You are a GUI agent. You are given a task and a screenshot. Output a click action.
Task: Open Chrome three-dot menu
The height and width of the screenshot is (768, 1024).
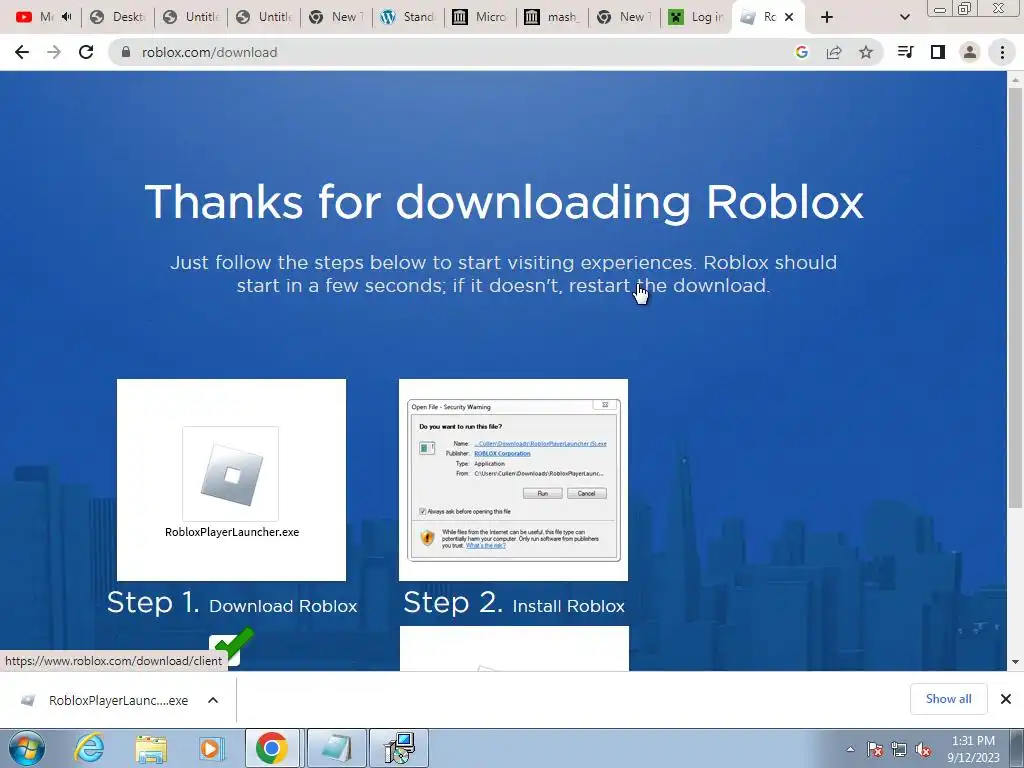click(1002, 52)
